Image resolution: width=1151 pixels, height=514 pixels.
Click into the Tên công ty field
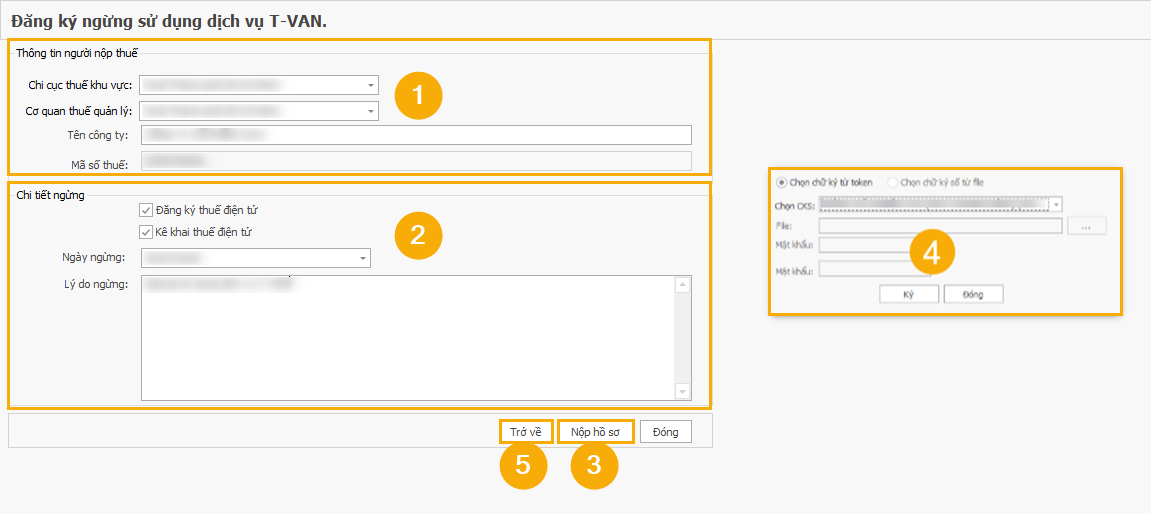(416, 135)
